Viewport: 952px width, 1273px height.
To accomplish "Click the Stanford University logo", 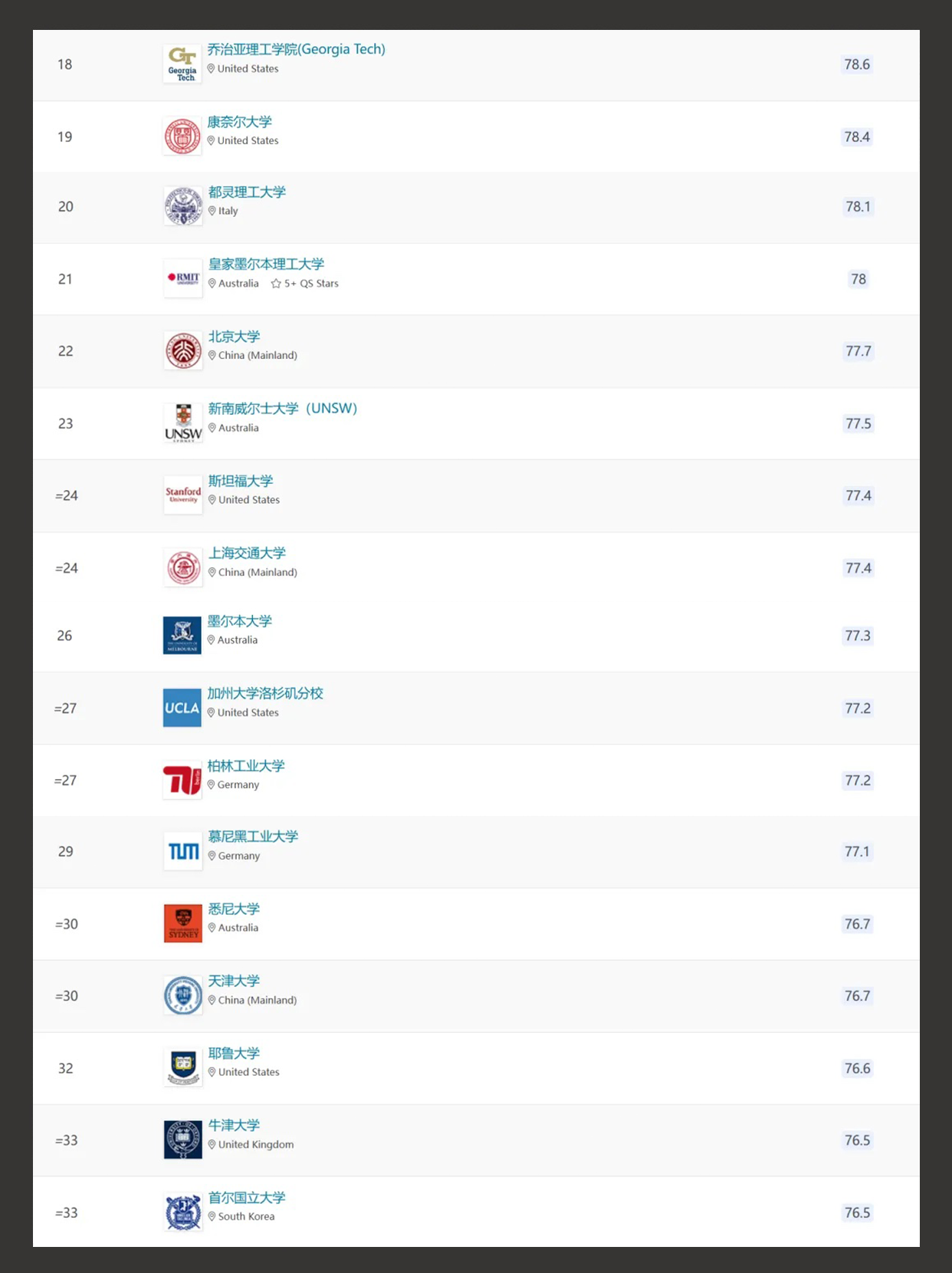I will pos(183,495).
